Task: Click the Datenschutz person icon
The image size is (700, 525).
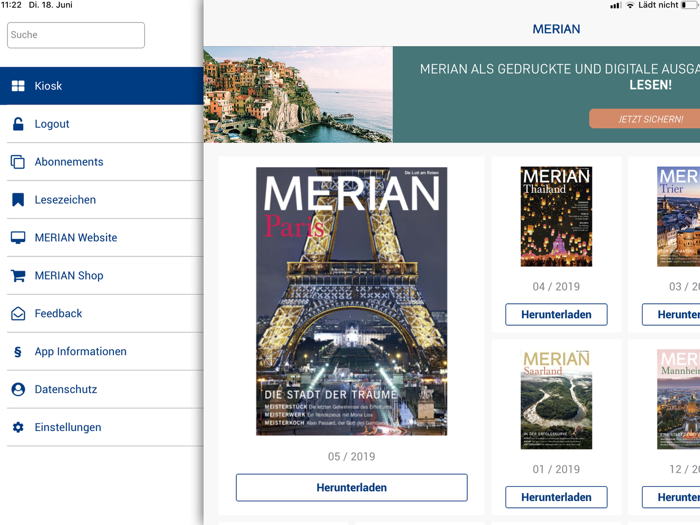Action: [x=18, y=389]
